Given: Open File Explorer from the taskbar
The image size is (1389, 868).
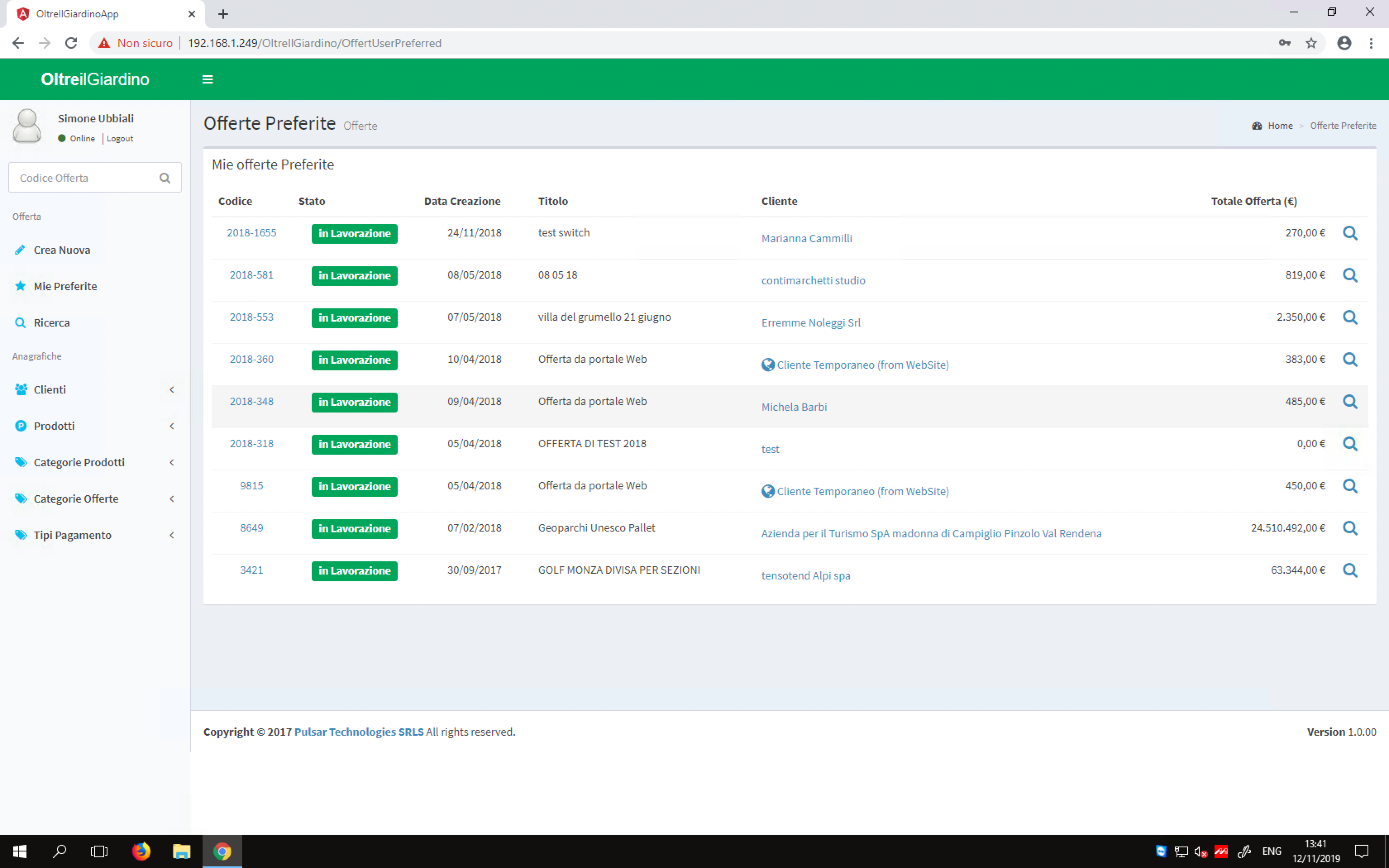Looking at the screenshot, I should pos(181,851).
